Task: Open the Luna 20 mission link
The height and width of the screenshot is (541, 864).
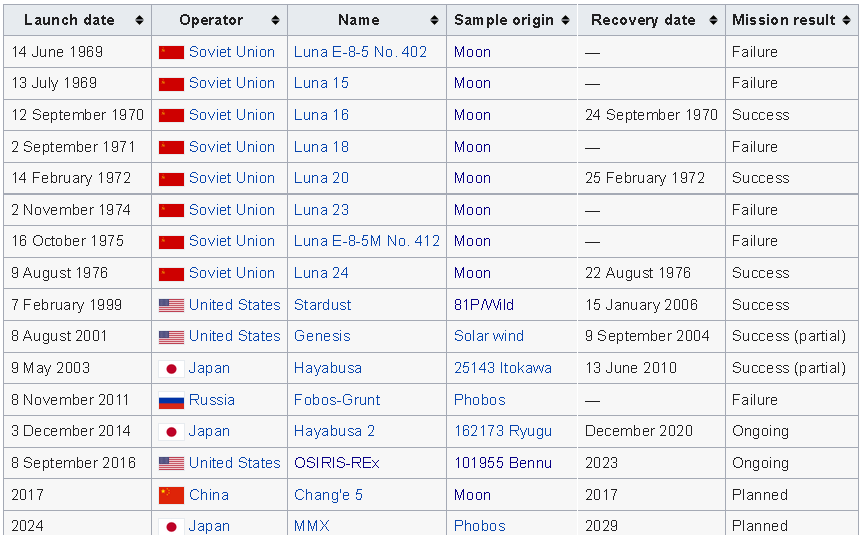Action: tap(321, 178)
